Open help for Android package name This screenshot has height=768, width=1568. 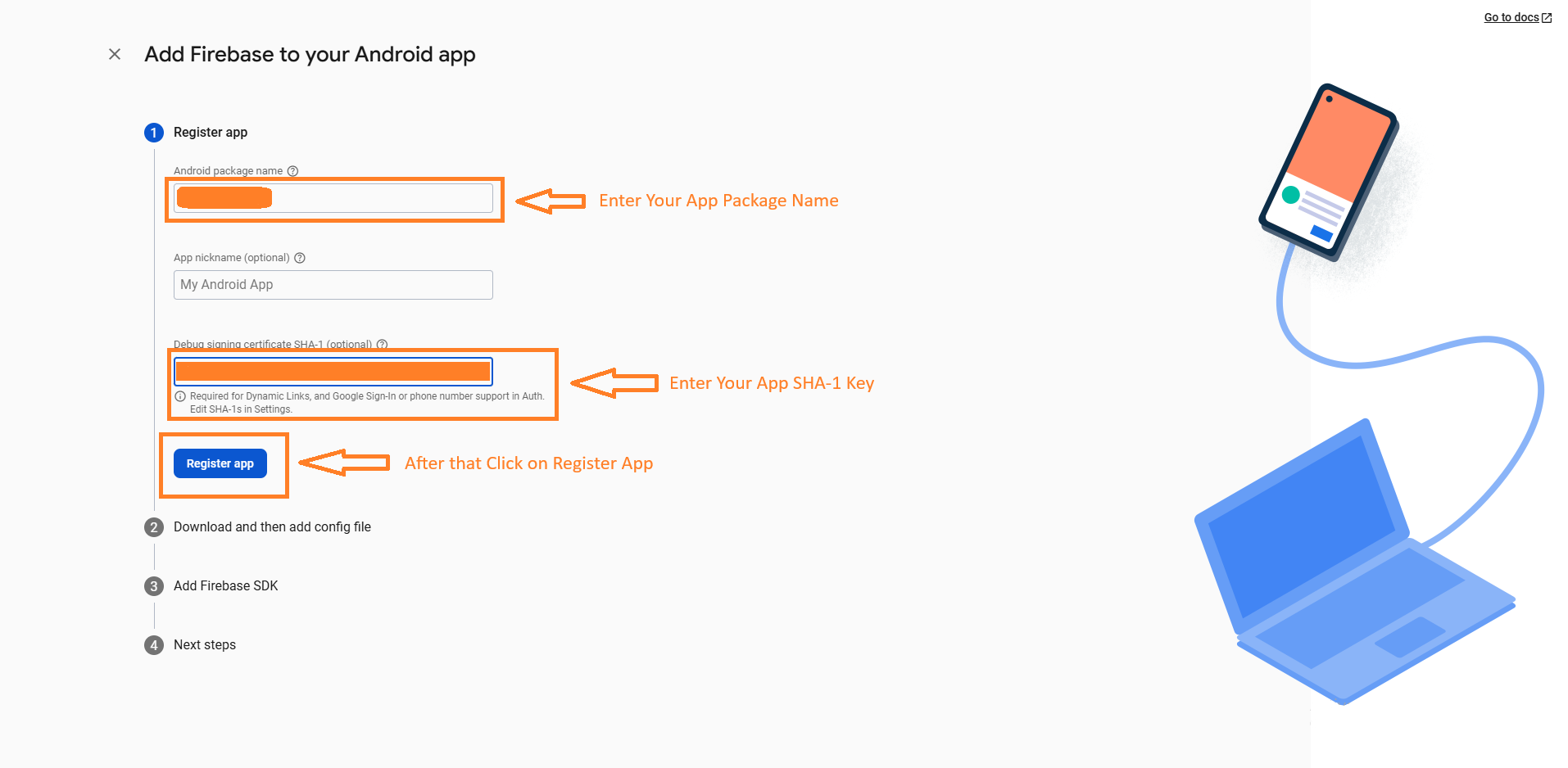coord(293,171)
